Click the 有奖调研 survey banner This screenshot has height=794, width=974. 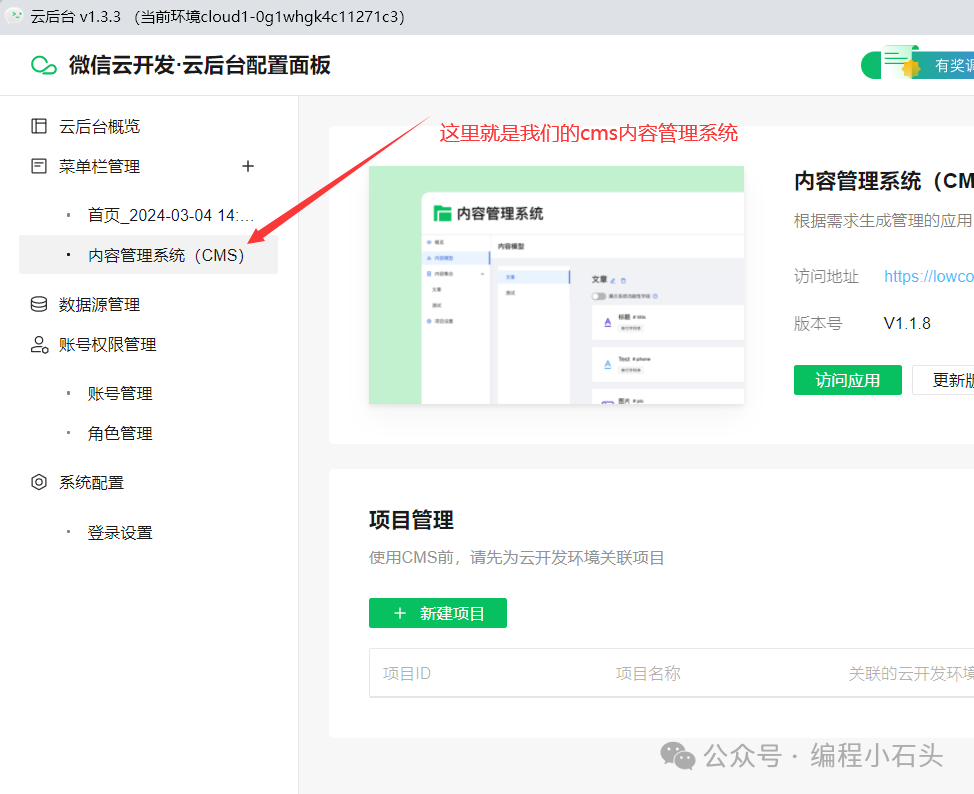coord(917,65)
